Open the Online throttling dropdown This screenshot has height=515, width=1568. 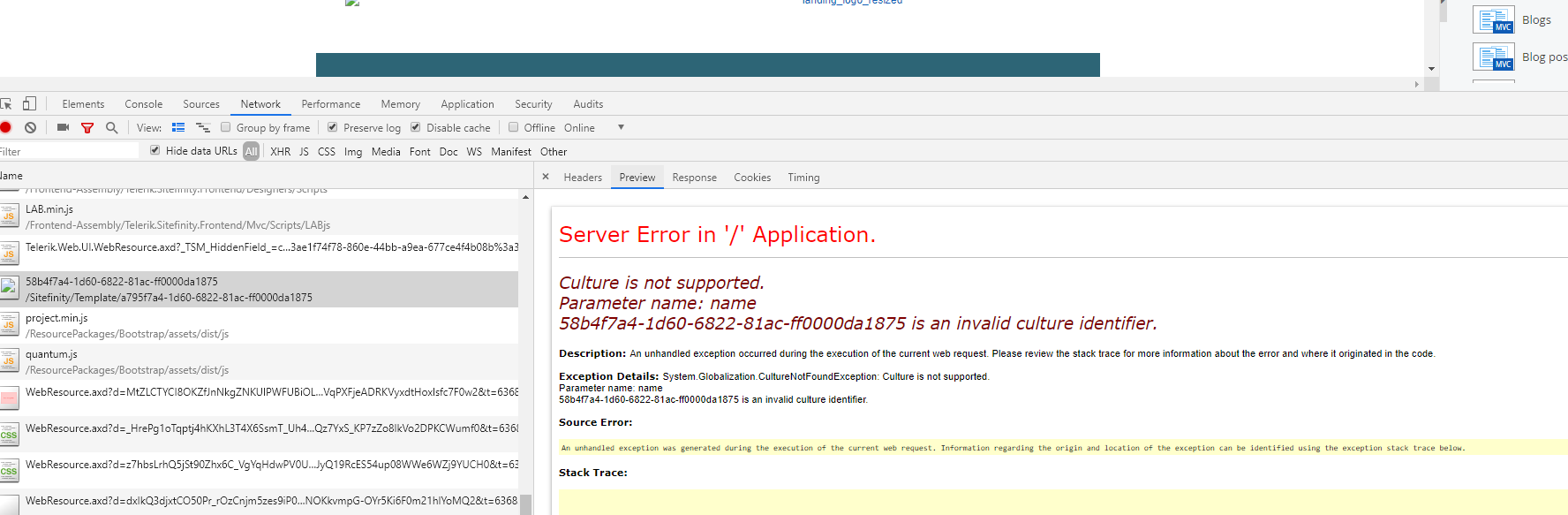[x=594, y=128]
